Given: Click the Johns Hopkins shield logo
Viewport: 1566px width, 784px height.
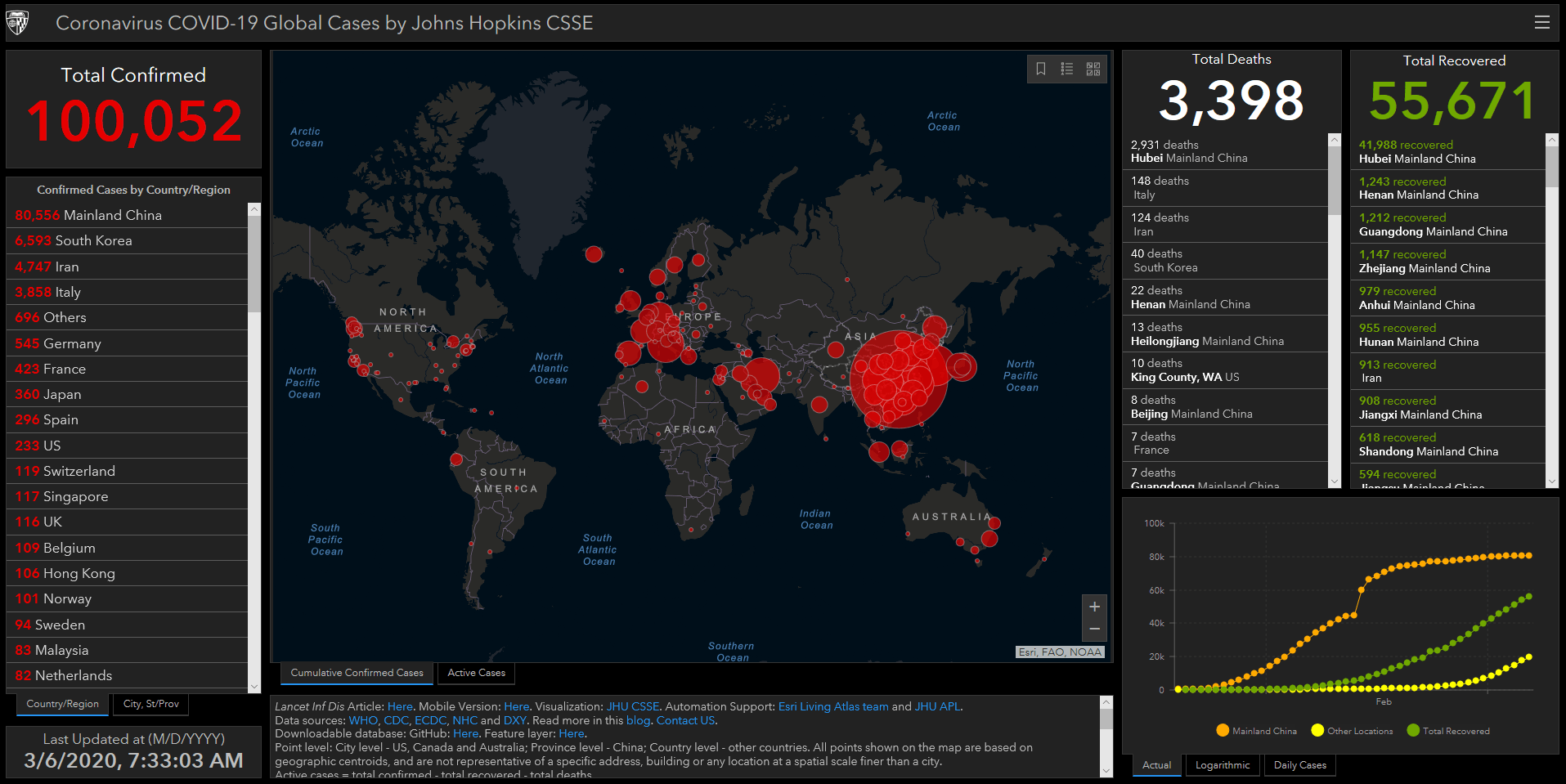Looking at the screenshot, I should [18, 21].
